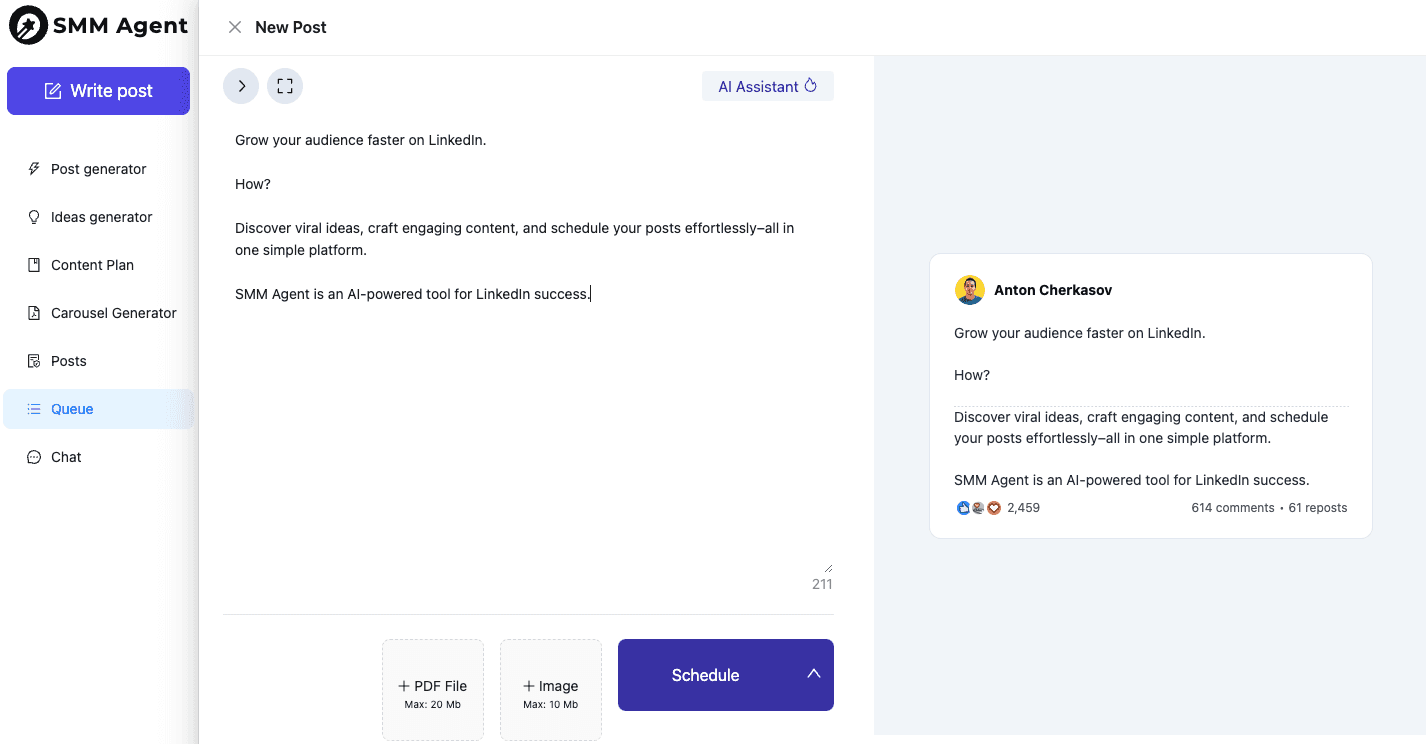Close the New Post panel
The width and height of the screenshot is (1426, 744).
tap(235, 27)
